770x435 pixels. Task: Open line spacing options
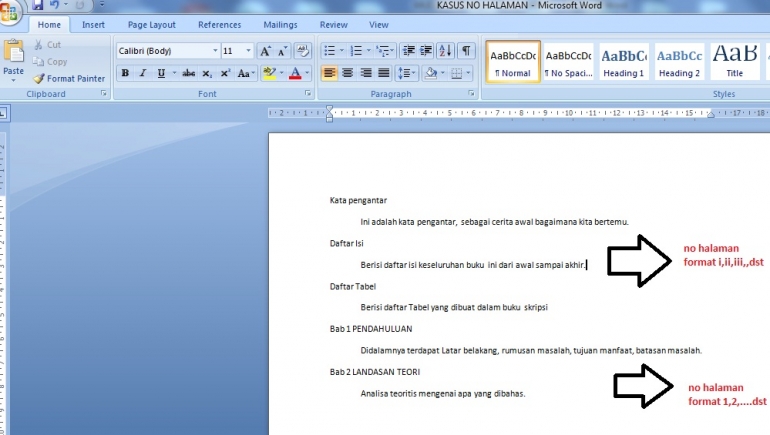pyautogui.click(x=407, y=73)
